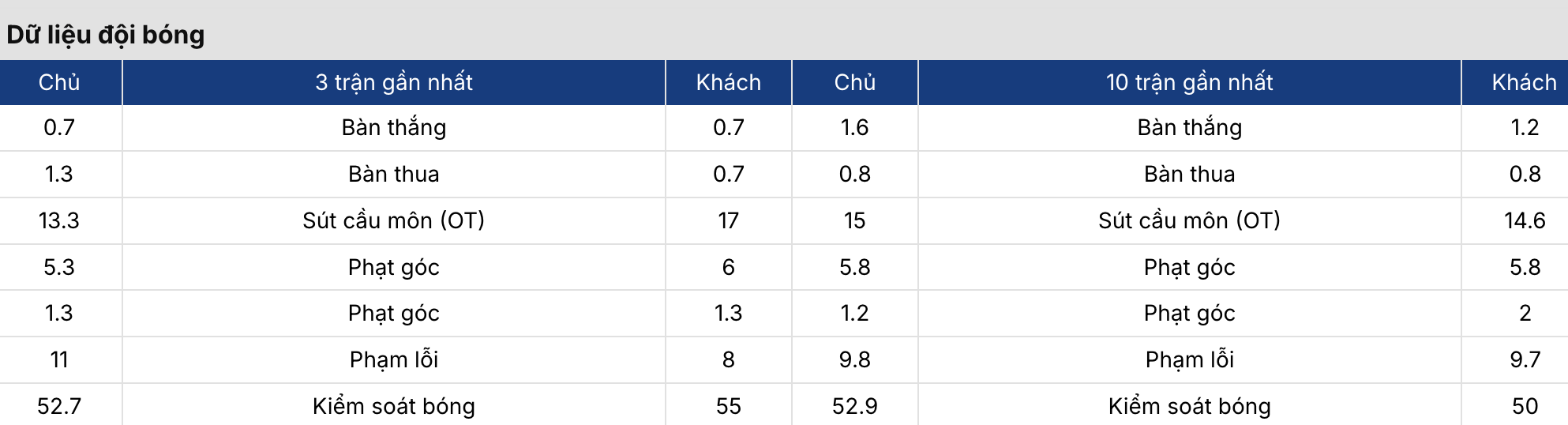Click "Bàn thắng" row label under 3 trận gần nhất

pyautogui.click(x=394, y=127)
